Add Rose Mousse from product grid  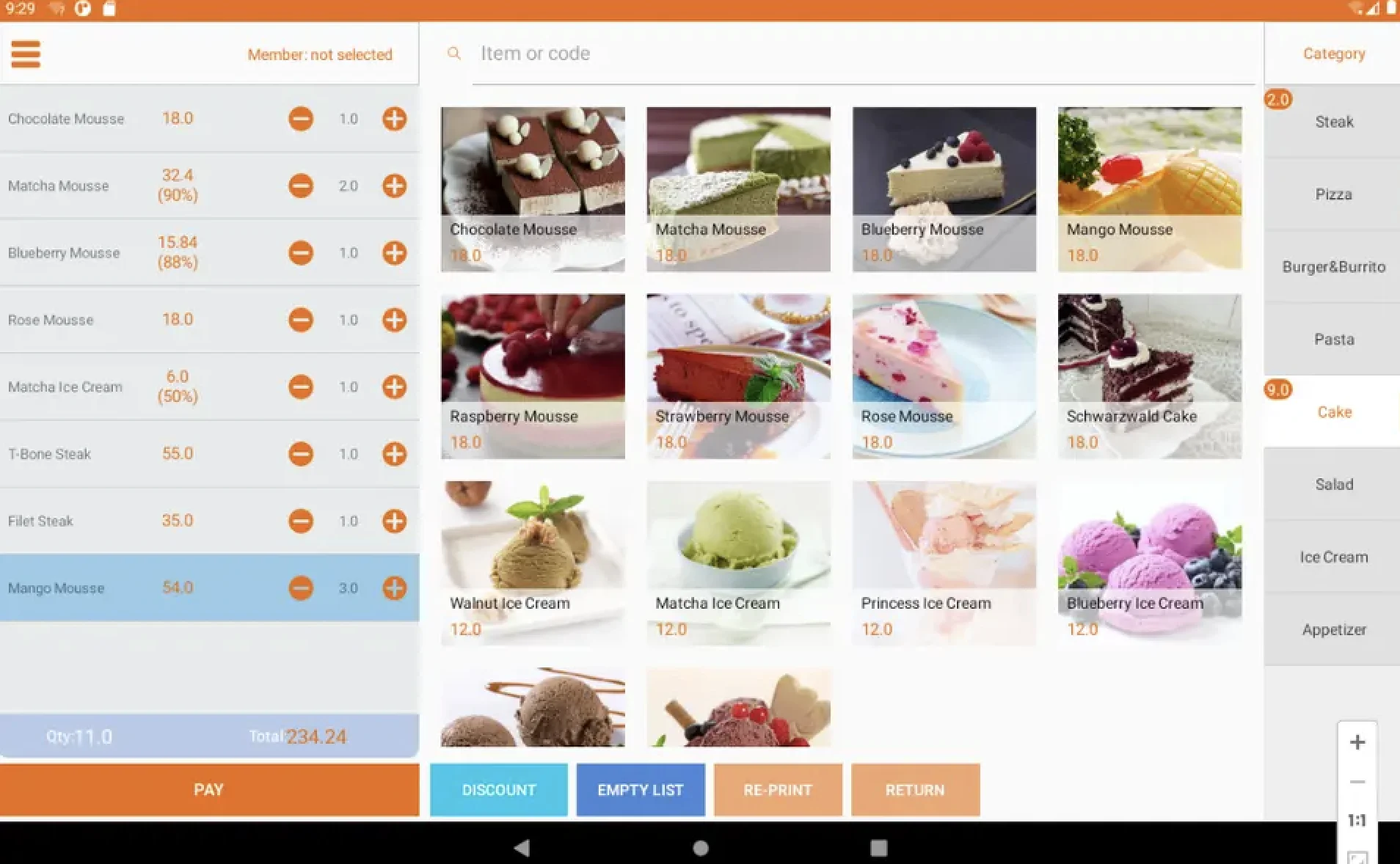coord(944,376)
